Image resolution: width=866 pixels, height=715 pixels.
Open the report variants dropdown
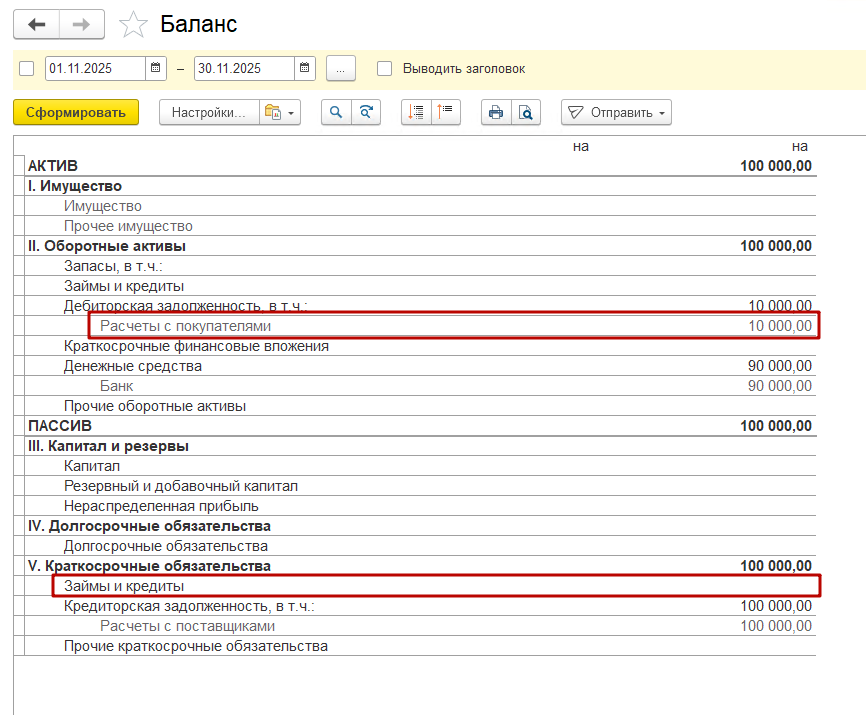tap(280, 113)
